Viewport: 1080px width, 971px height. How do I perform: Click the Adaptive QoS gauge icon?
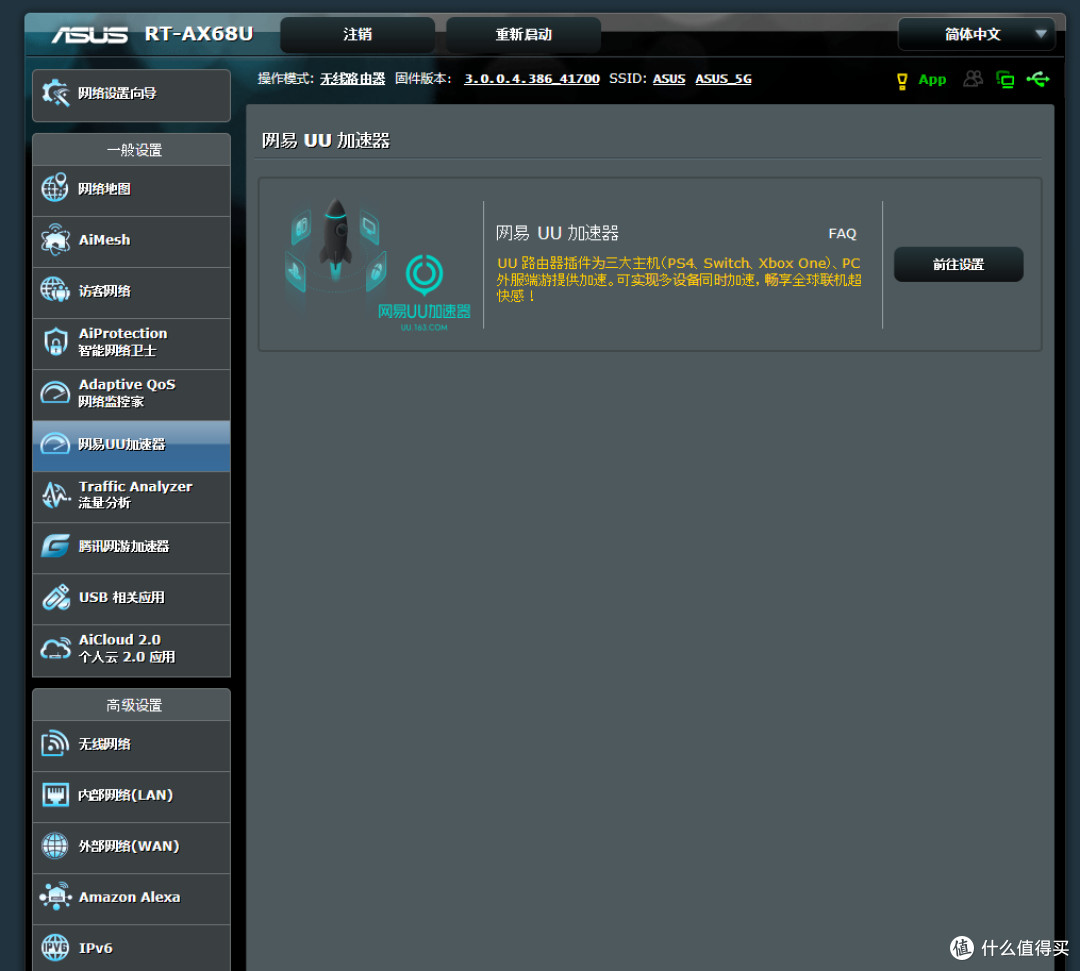[55, 393]
